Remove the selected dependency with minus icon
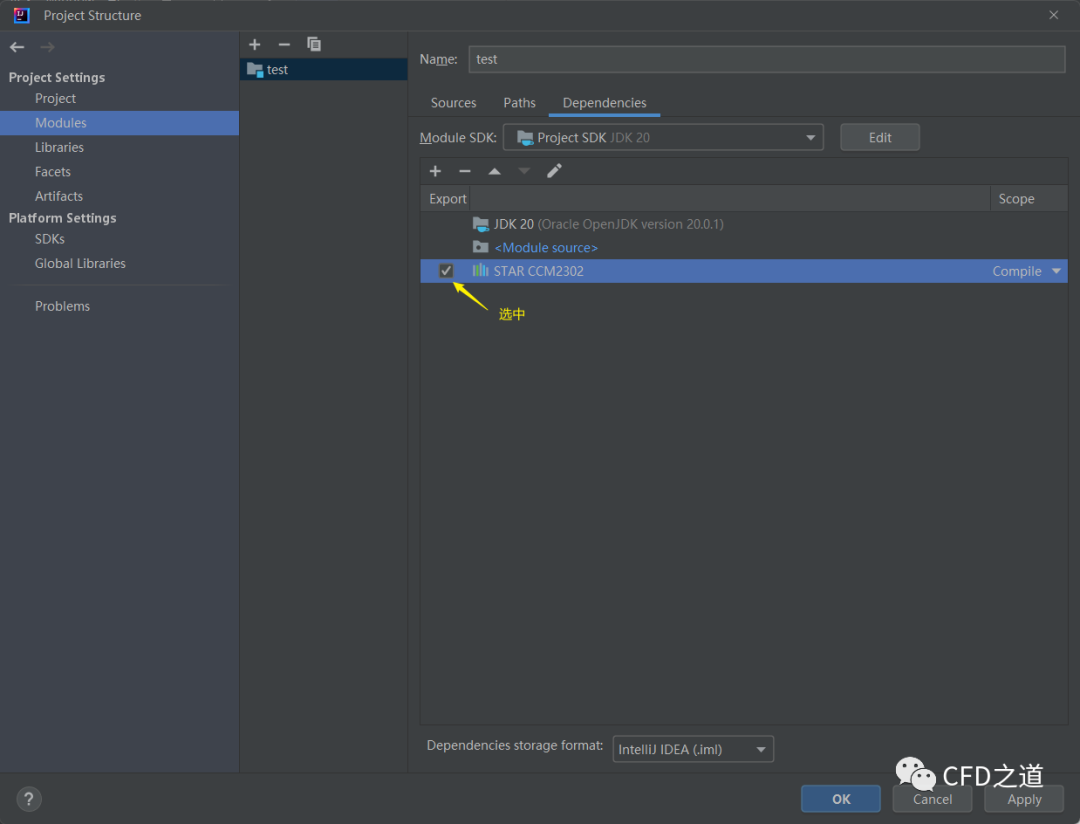The height and width of the screenshot is (824, 1080). 464,171
